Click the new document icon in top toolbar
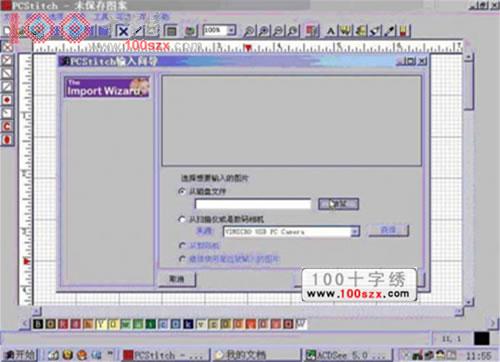The image size is (500, 362). 7,31
